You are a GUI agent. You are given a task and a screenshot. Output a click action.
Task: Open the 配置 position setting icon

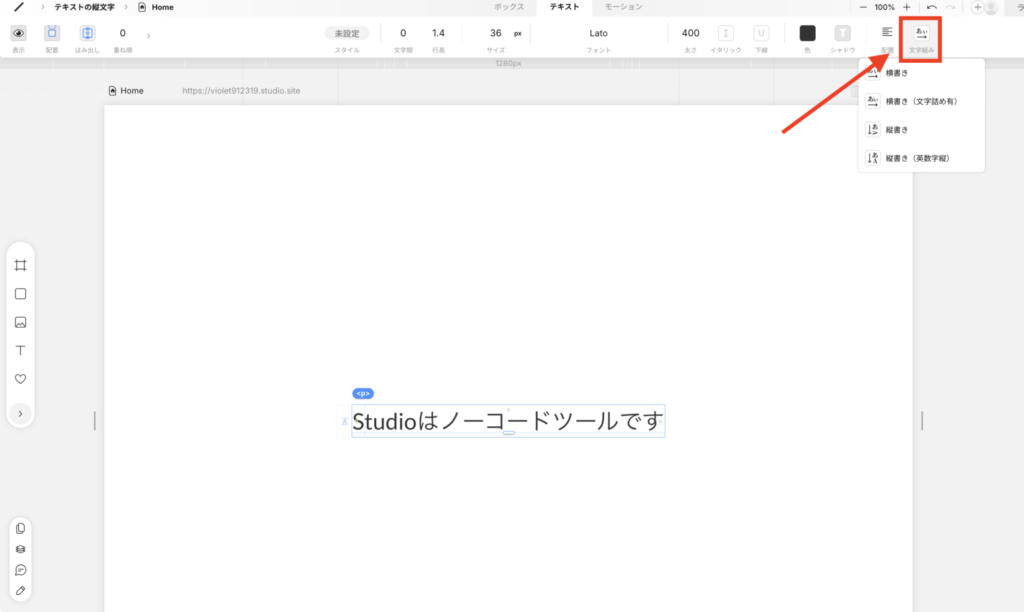(x=52, y=33)
